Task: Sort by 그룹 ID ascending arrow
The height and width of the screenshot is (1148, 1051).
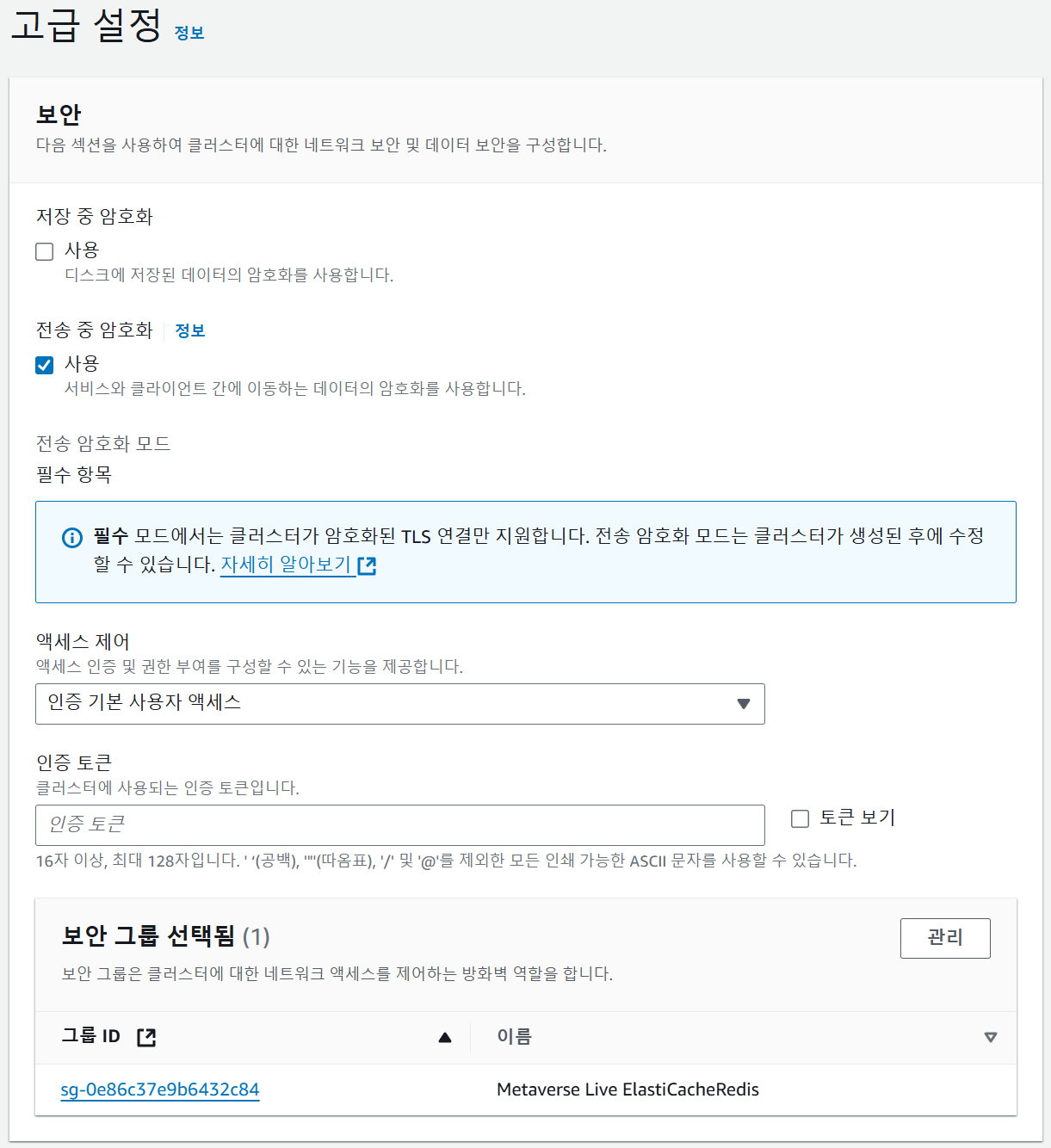Action: click(x=445, y=1037)
